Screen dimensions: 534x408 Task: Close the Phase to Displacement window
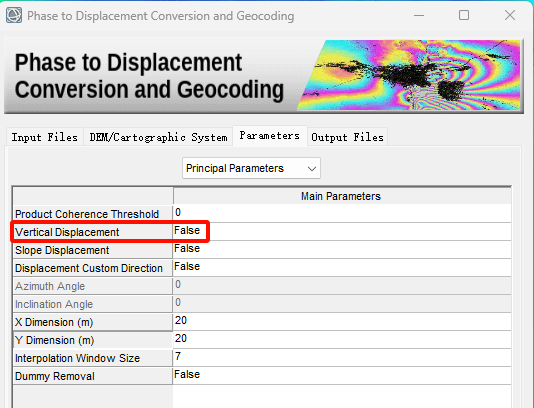[x=510, y=15]
